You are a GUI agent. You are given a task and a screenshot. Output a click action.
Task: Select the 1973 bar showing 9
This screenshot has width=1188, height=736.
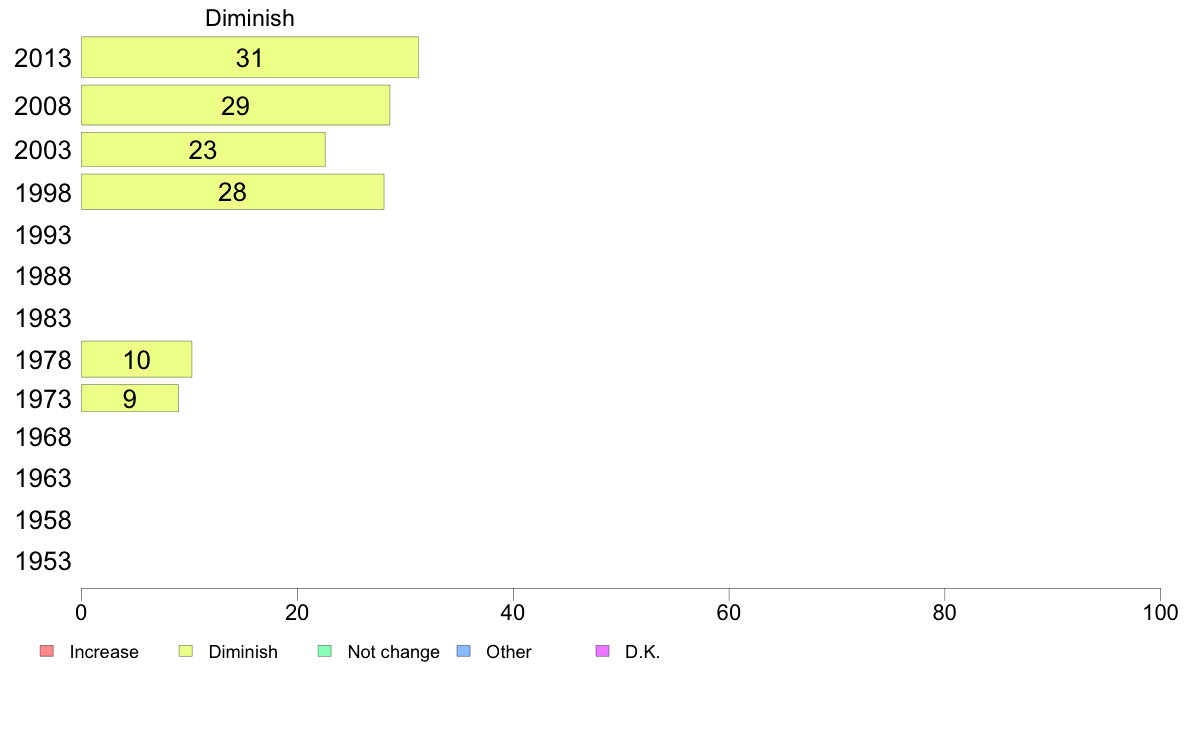tap(130, 398)
